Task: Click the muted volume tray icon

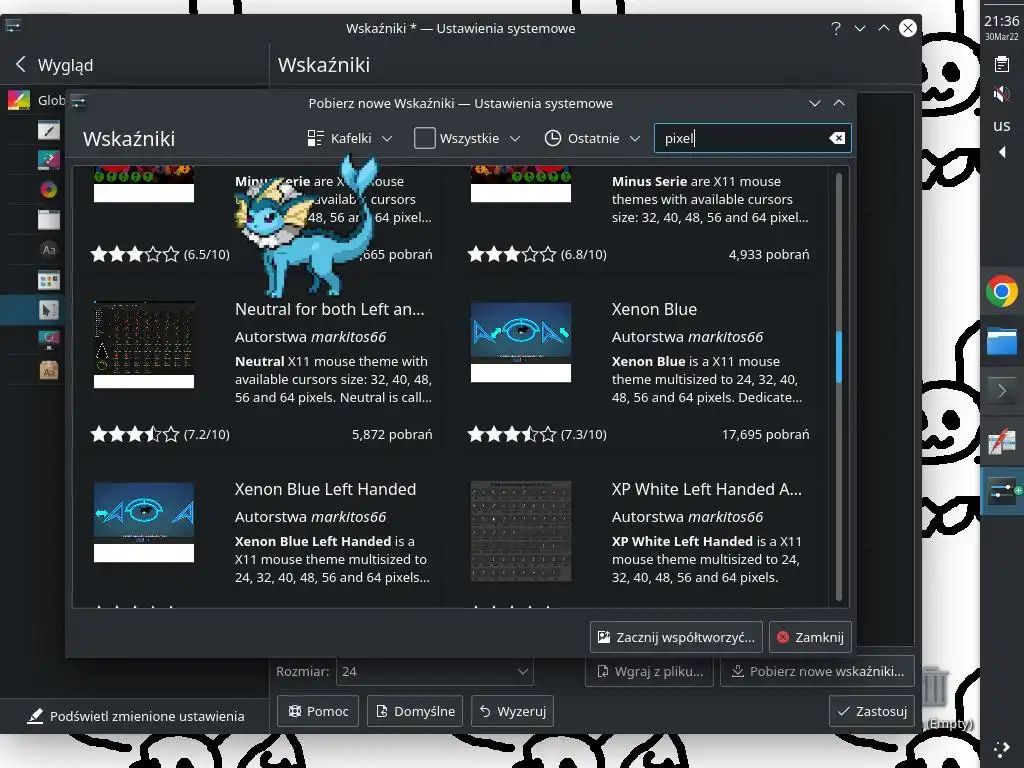Action: 1002,94
